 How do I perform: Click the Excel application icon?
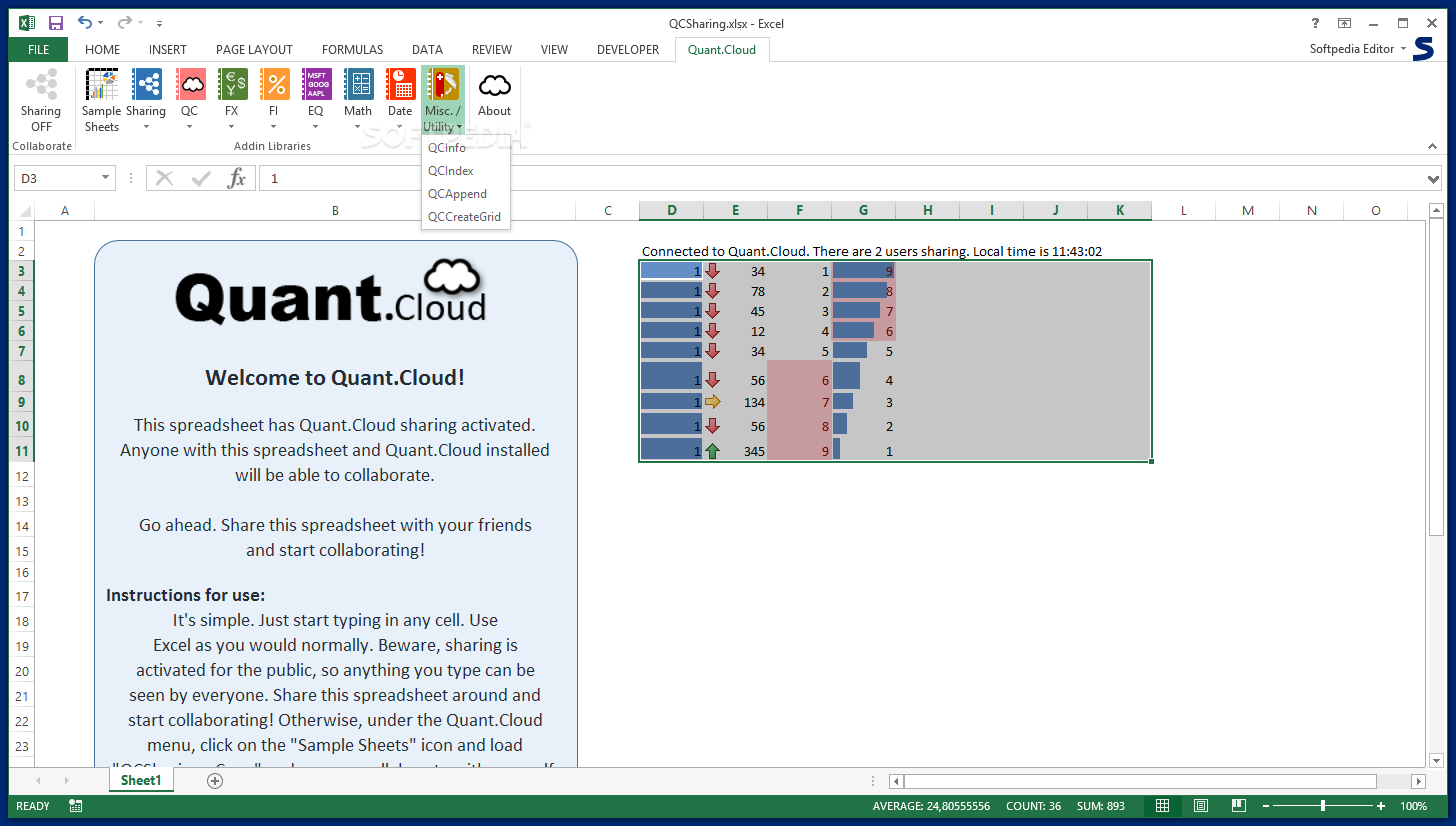pos(27,22)
